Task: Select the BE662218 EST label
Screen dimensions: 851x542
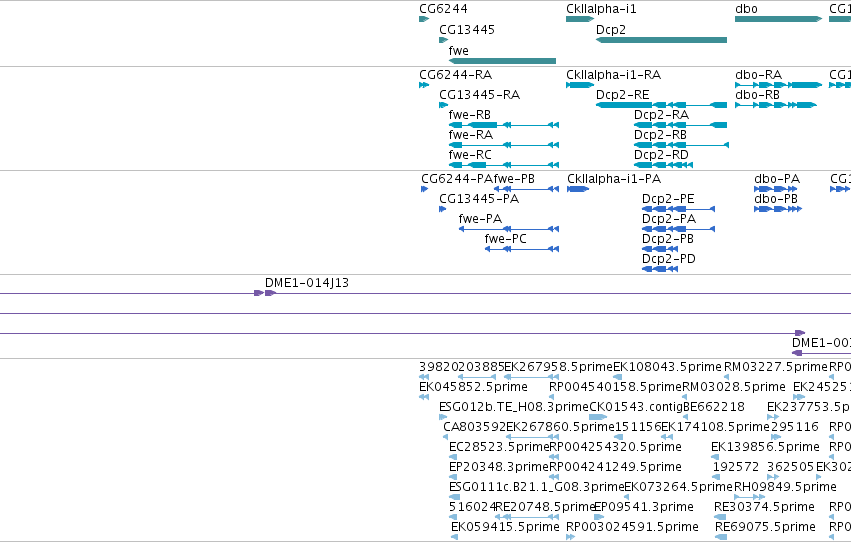Action: pyautogui.click(x=714, y=407)
